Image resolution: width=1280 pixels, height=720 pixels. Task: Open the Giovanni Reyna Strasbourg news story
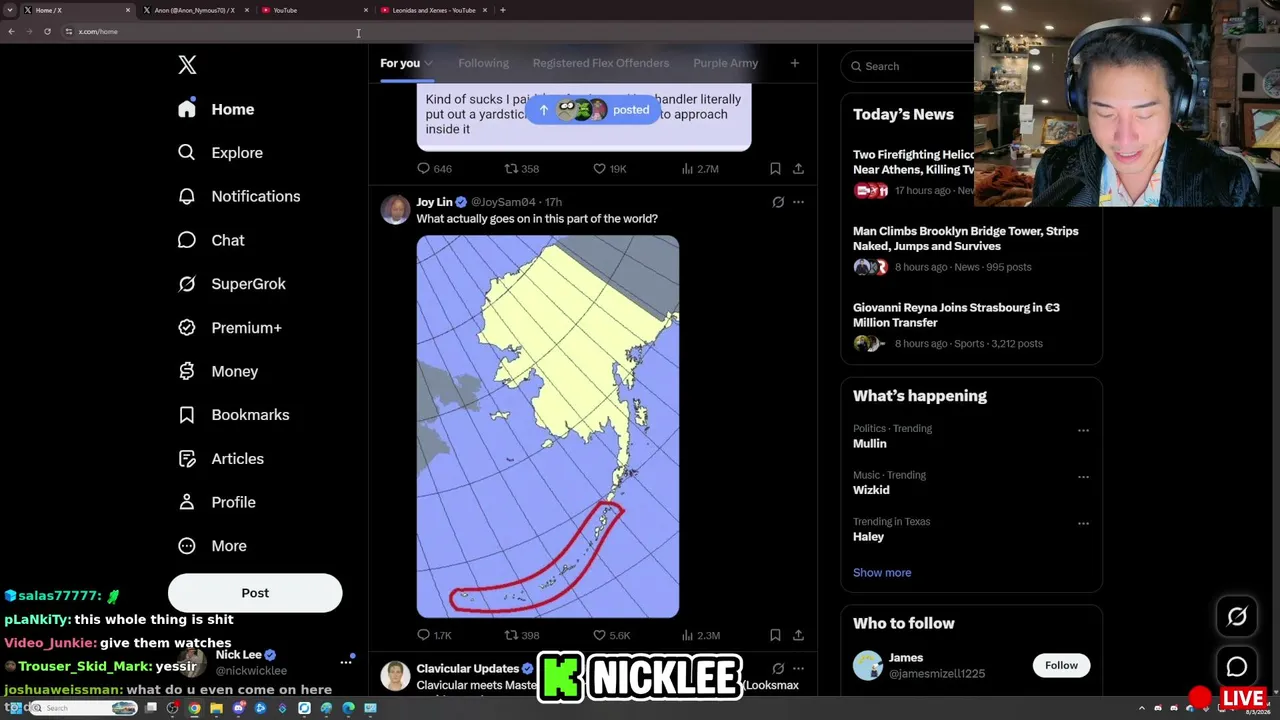click(956, 315)
